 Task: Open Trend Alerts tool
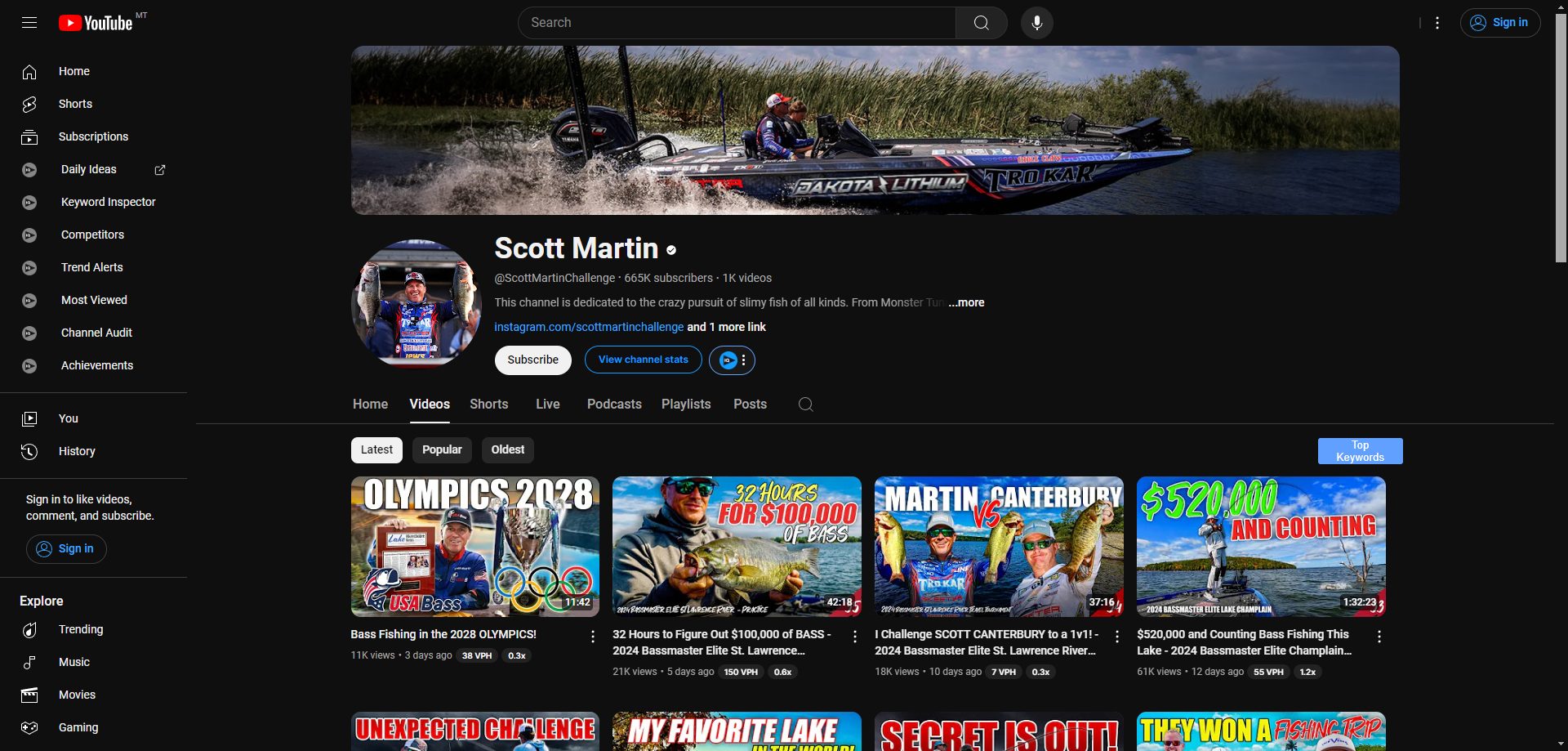click(x=93, y=268)
